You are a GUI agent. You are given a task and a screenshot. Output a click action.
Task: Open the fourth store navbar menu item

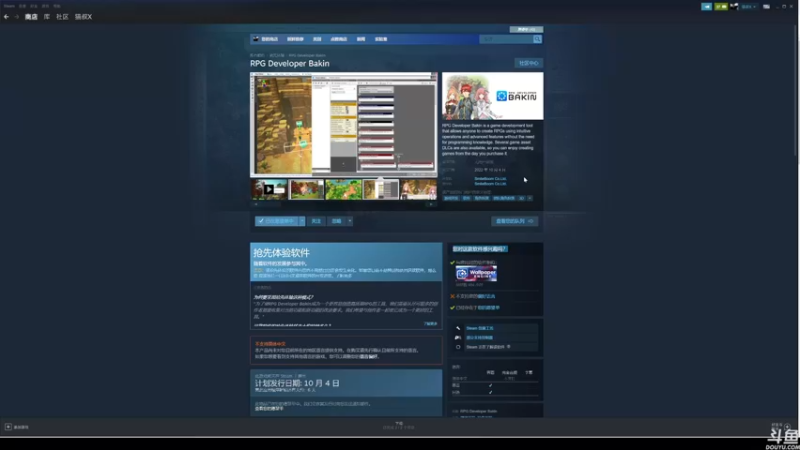[339, 39]
